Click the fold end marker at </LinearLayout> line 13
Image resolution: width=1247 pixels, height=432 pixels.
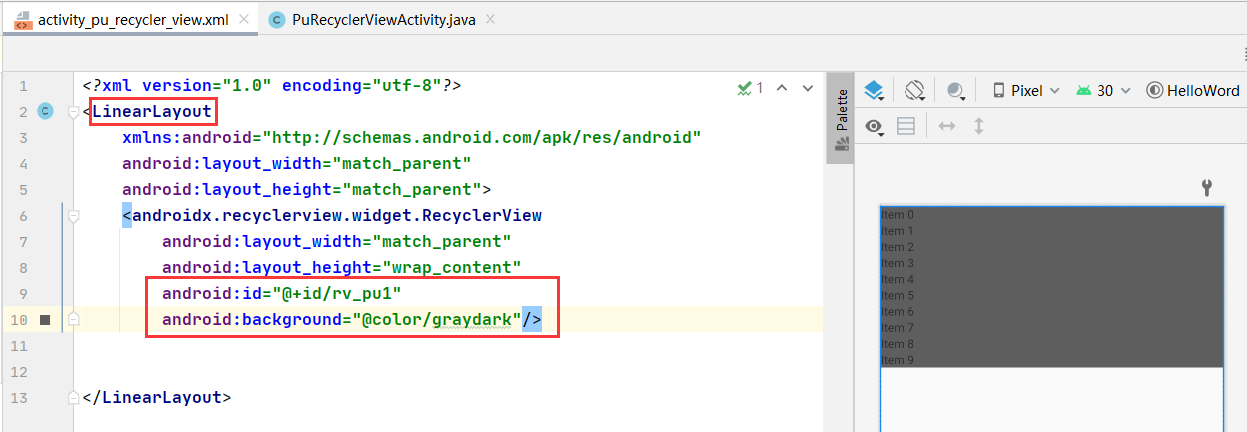[x=73, y=398]
